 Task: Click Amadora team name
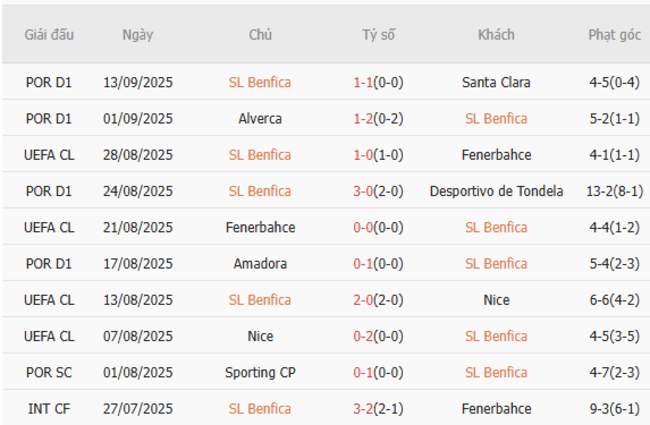260,264
